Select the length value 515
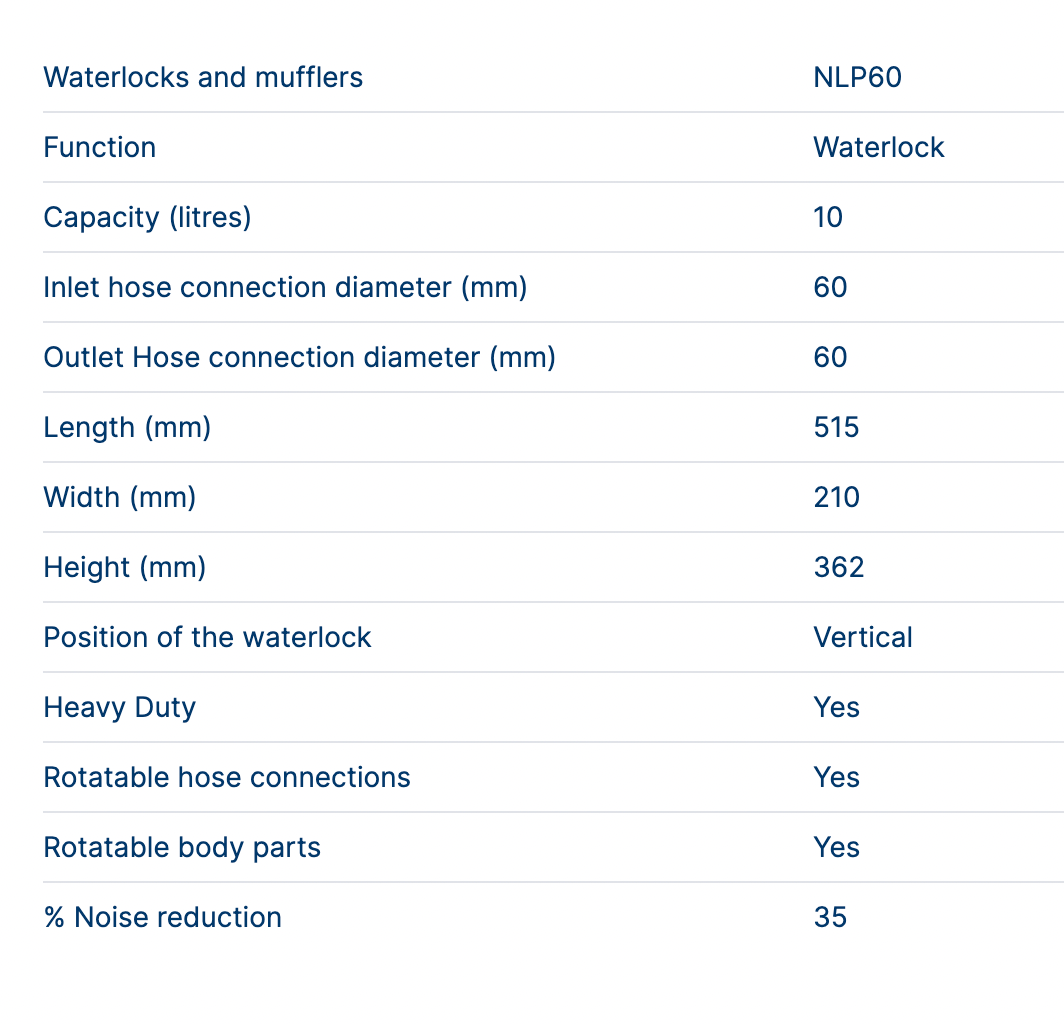Viewport: 1064px width, 1024px height. coord(836,427)
